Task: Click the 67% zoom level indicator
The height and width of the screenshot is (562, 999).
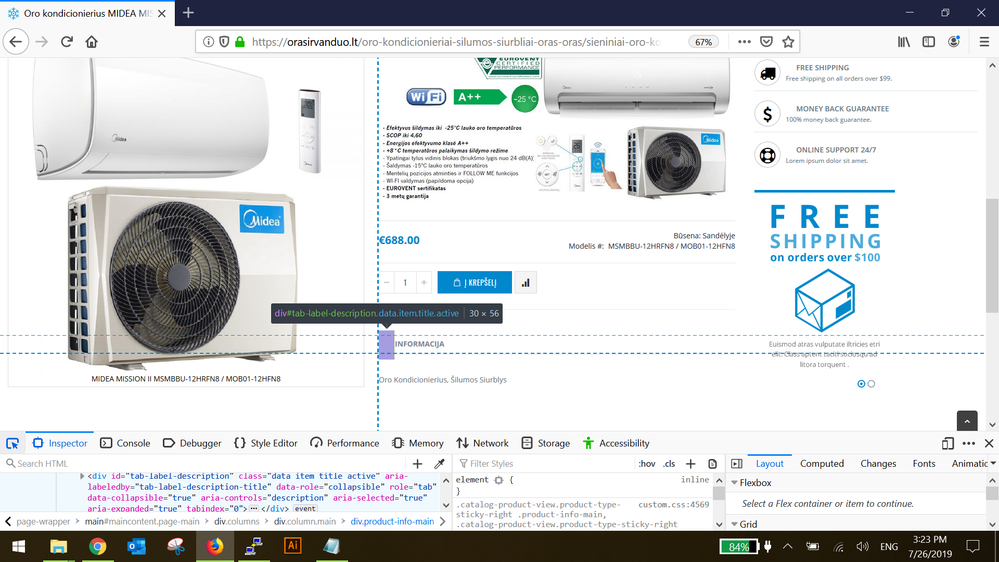Action: point(703,42)
